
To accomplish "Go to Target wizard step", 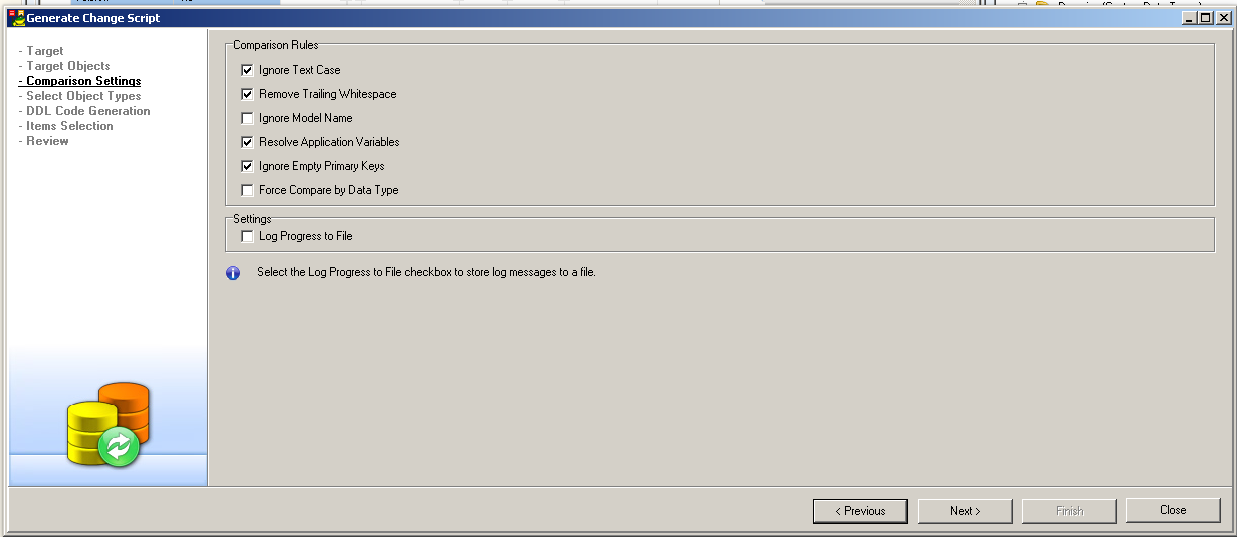I will [44, 51].
